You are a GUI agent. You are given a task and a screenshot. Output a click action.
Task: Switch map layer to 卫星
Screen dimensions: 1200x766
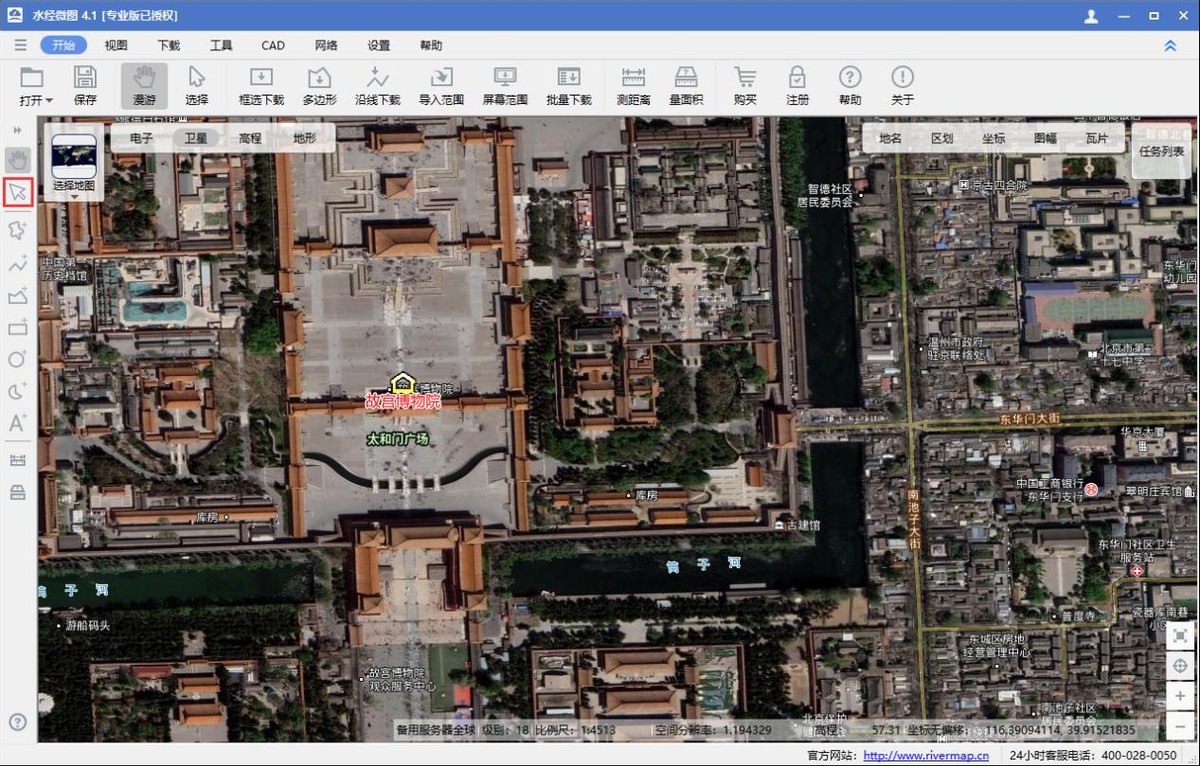[196, 138]
